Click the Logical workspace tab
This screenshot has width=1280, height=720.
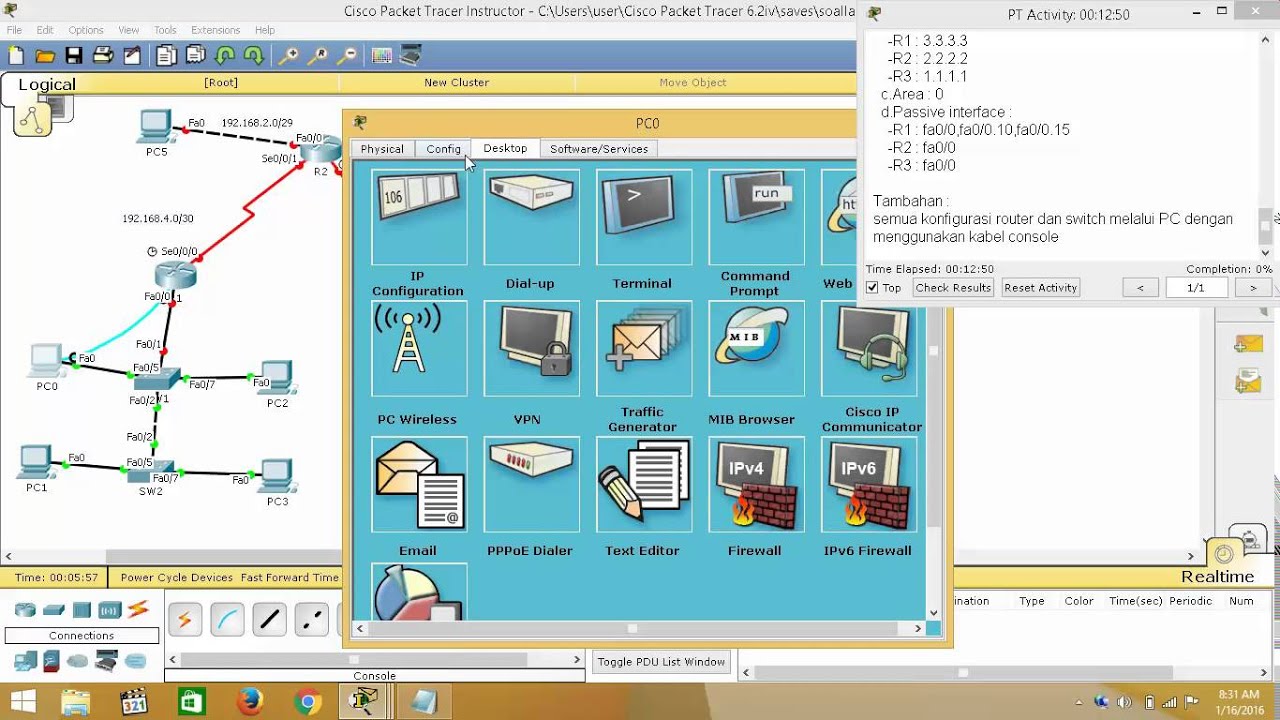click(x=46, y=84)
